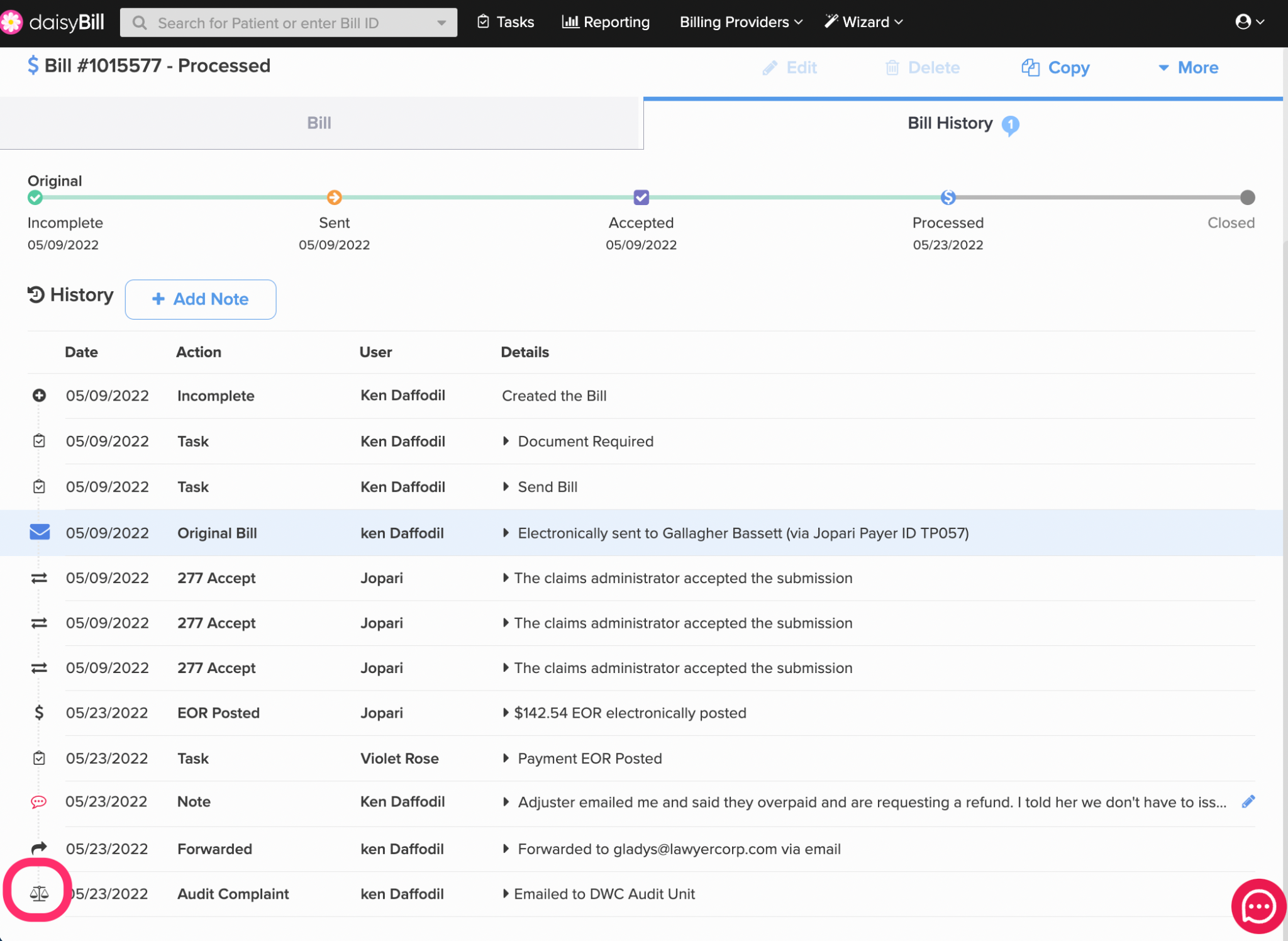Screen dimensions: 1288x941
Task: Open the Billing Providers dropdown menu
Action: [741, 22]
